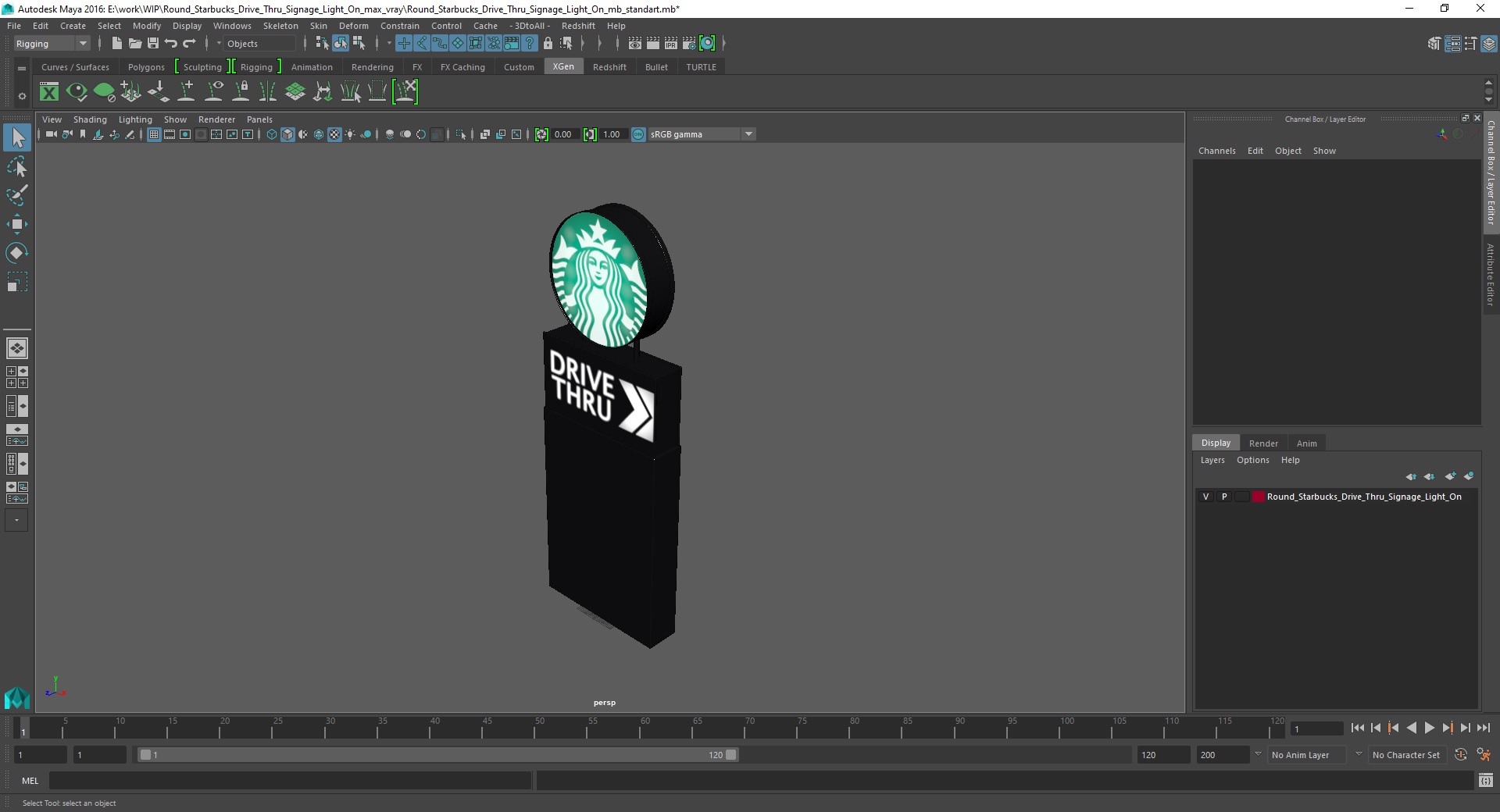Open the Skeleton menu
Screen dimensions: 1500x812
pos(280,26)
